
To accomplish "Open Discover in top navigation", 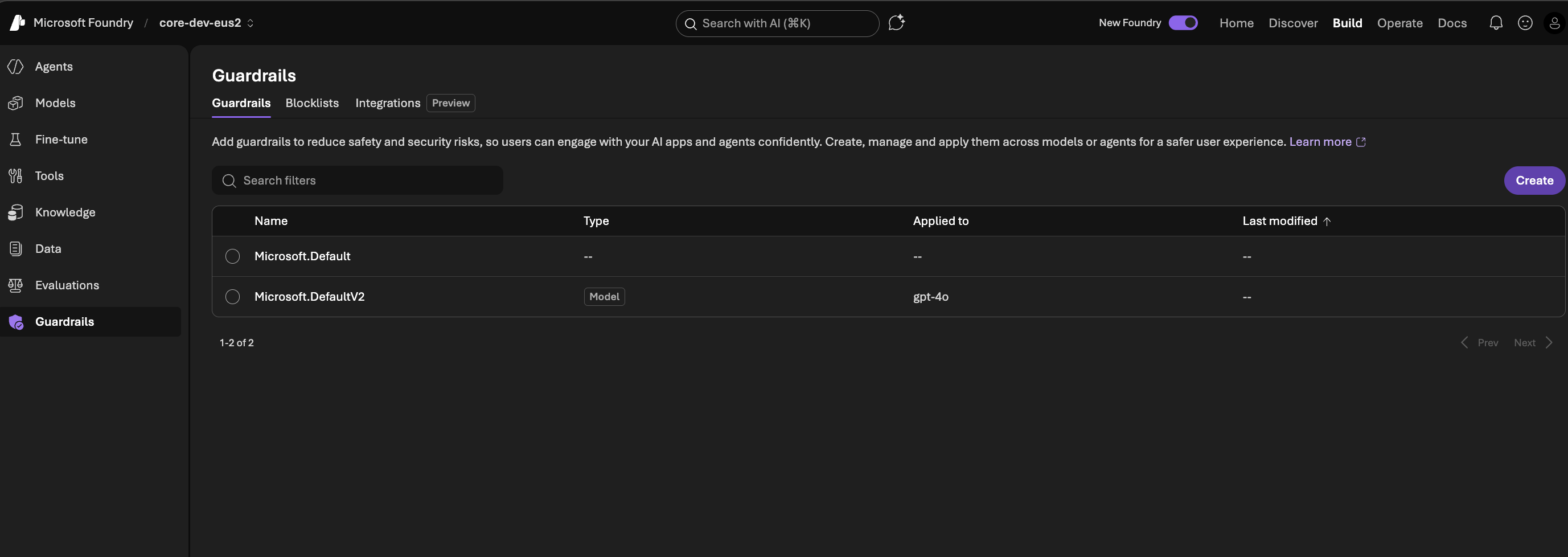I will click(1293, 23).
